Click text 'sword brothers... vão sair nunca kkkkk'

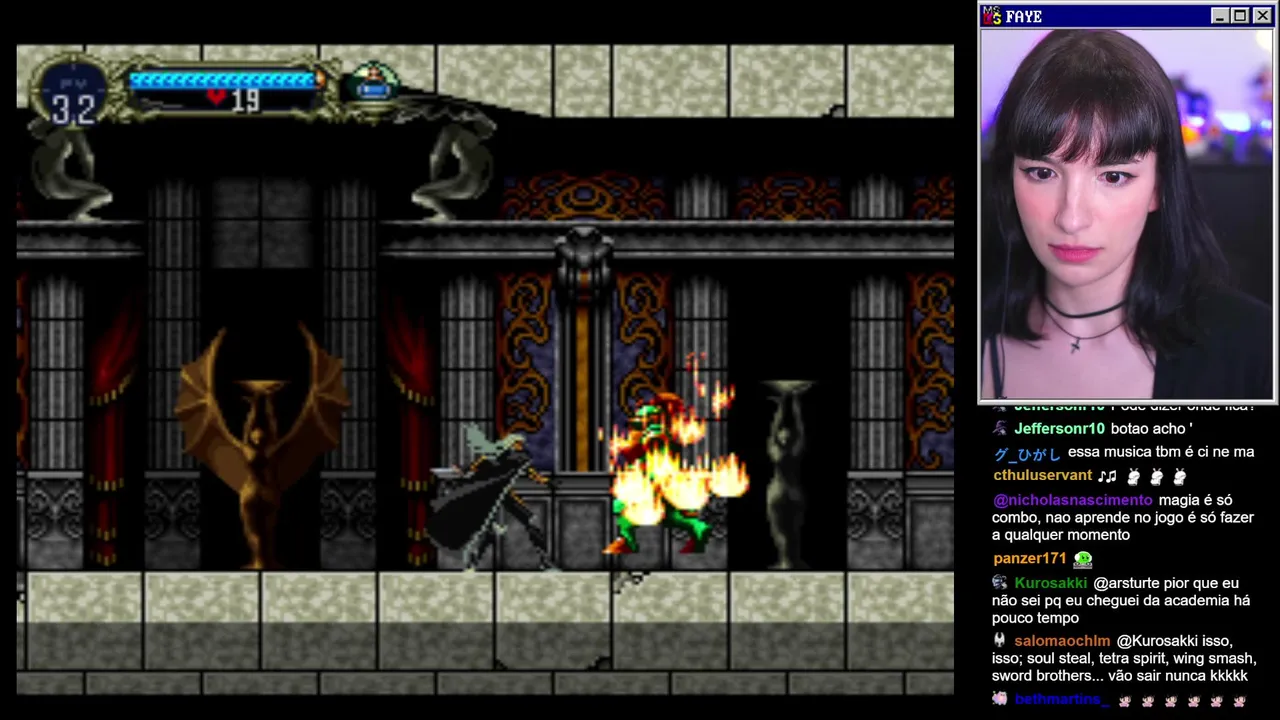1120,676
